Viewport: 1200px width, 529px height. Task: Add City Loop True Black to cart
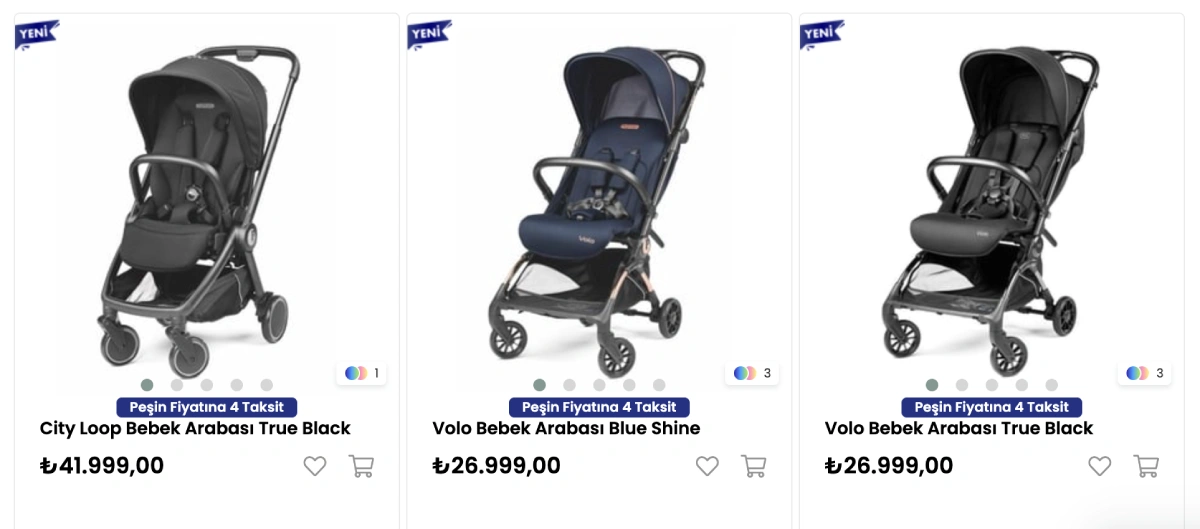[x=361, y=466]
